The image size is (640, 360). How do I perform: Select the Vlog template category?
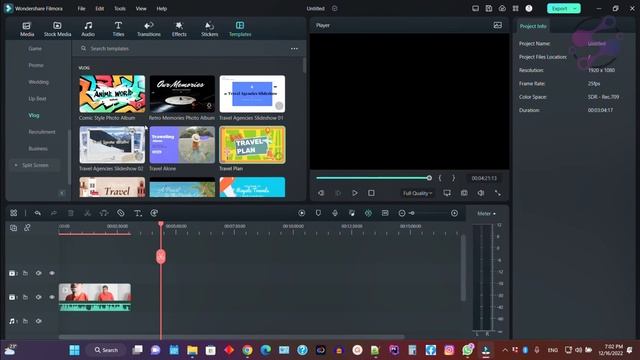[x=34, y=116]
